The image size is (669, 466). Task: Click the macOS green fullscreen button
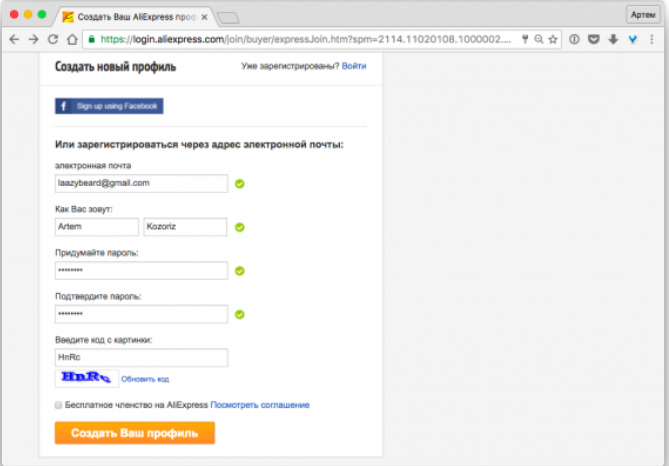click(x=42, y=15)
